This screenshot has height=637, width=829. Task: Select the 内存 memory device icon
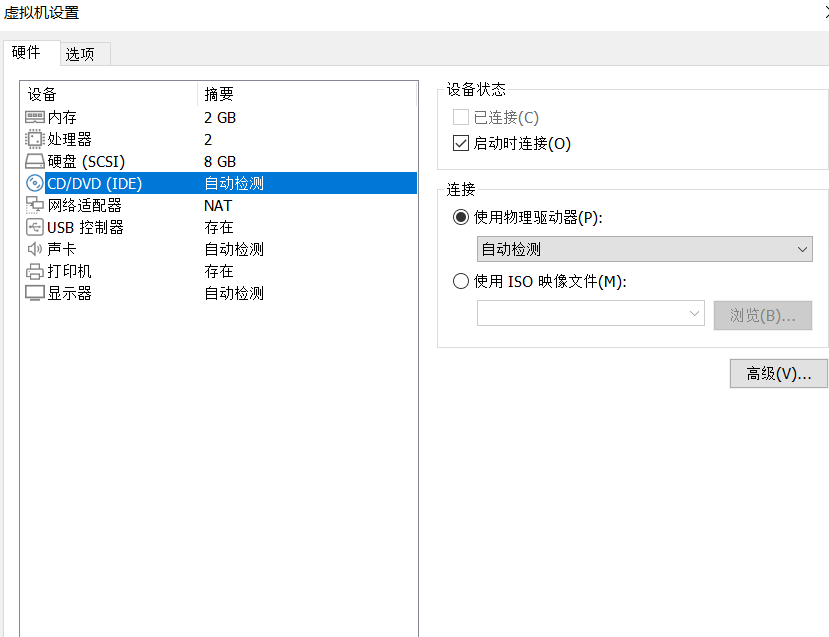[x=36, y=117]
